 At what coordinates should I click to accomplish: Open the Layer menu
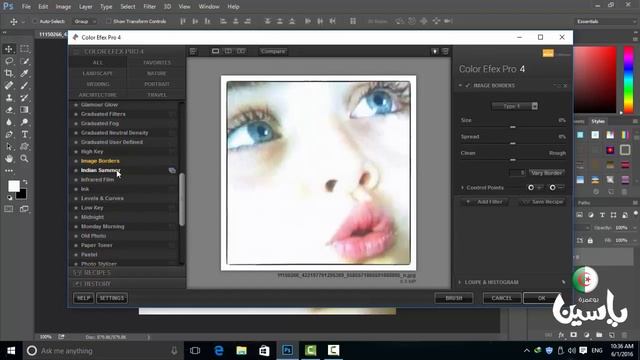[85, 7]
